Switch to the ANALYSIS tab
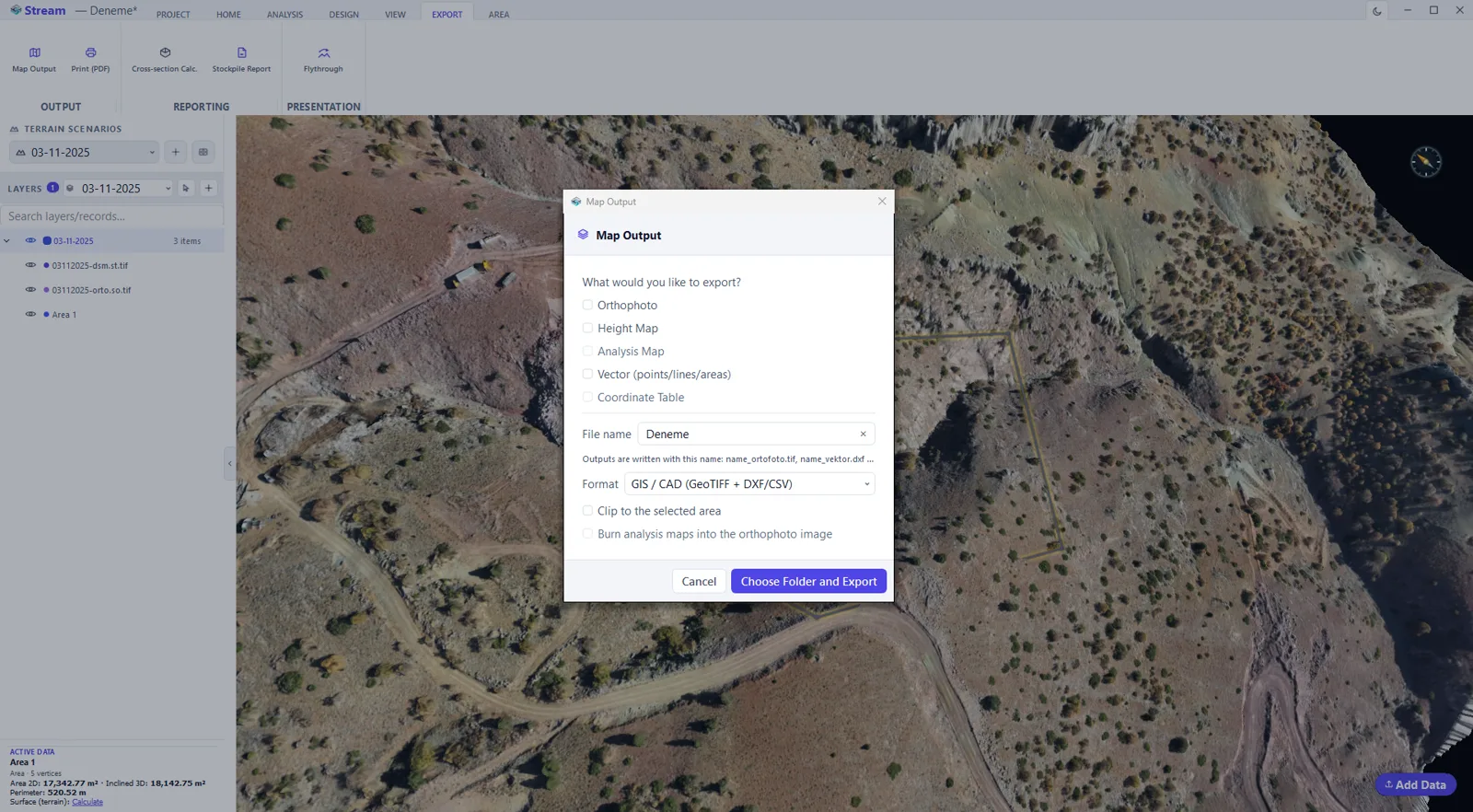1473x812 pixels. [284, 15]
